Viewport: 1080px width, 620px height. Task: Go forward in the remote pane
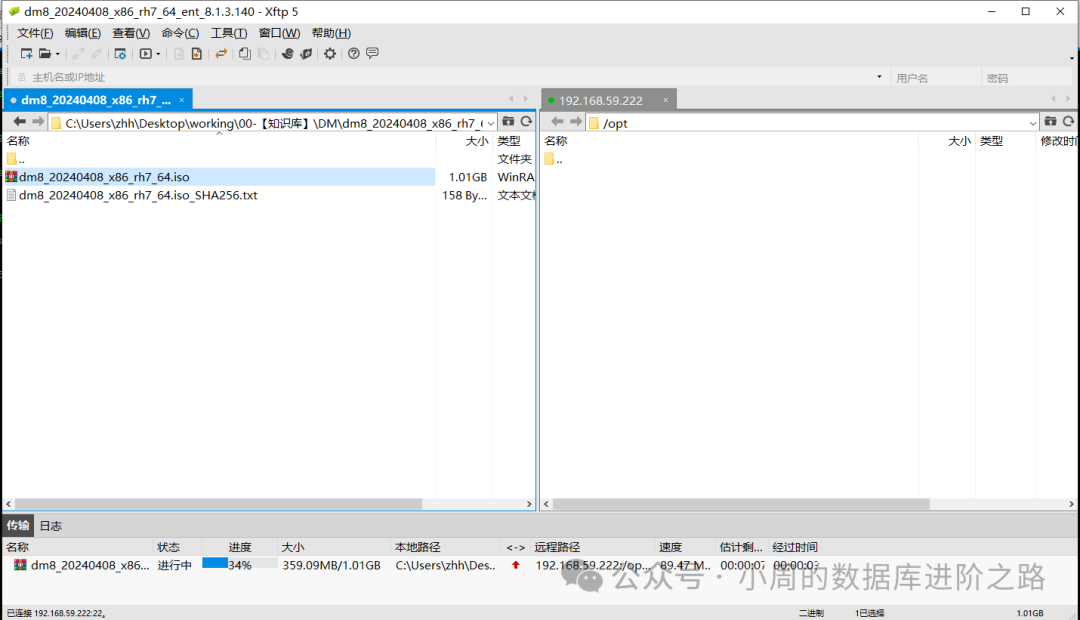[x=576, y=122]
